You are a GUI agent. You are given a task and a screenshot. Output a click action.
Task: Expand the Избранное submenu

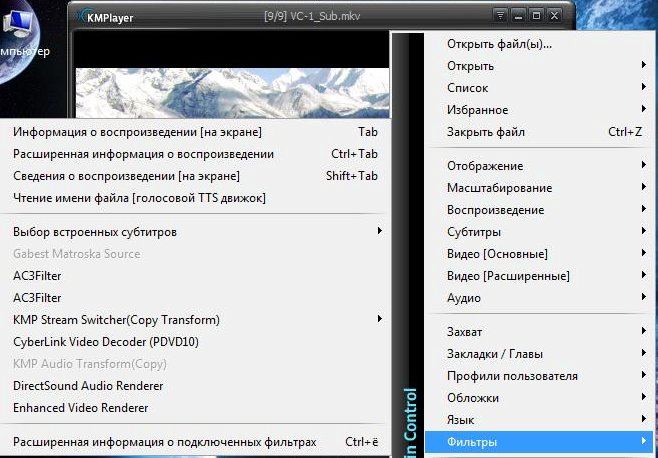(x=539, y=110)
